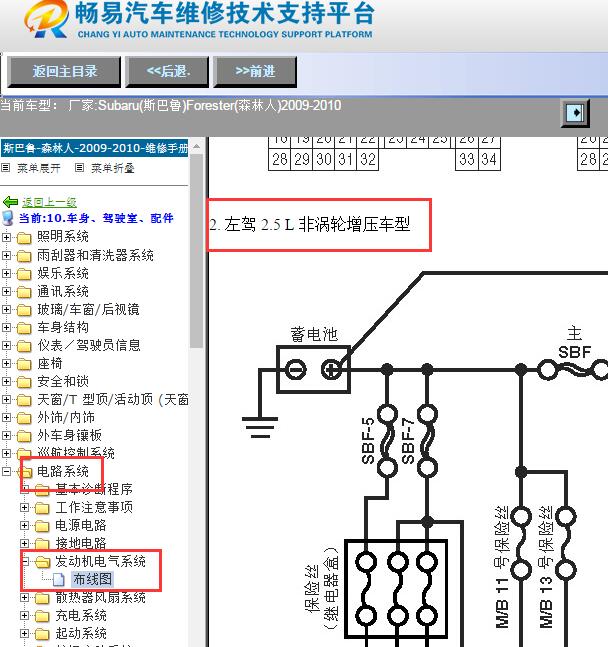Open the 娱乐系统 folder icon
Image resolution: width=608 pixels, height=647 pixels.
pos(24,274)
